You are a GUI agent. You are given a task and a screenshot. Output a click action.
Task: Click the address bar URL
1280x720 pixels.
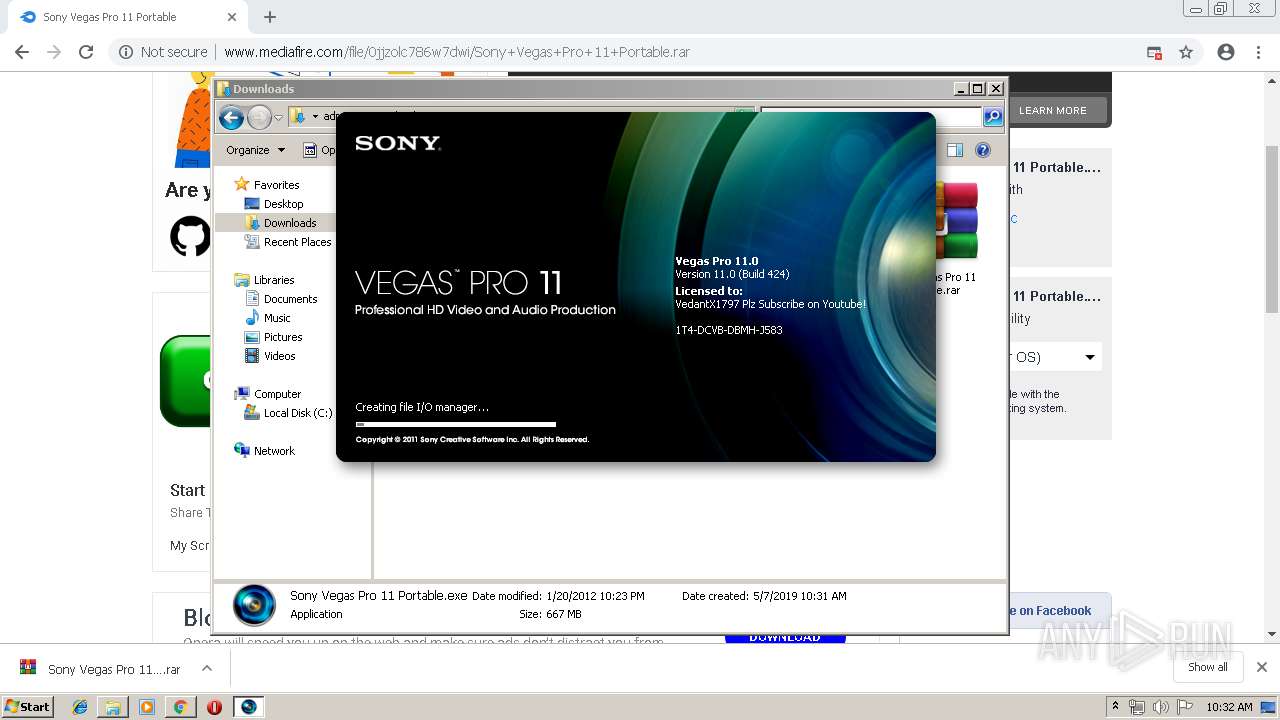click(457, 52)
